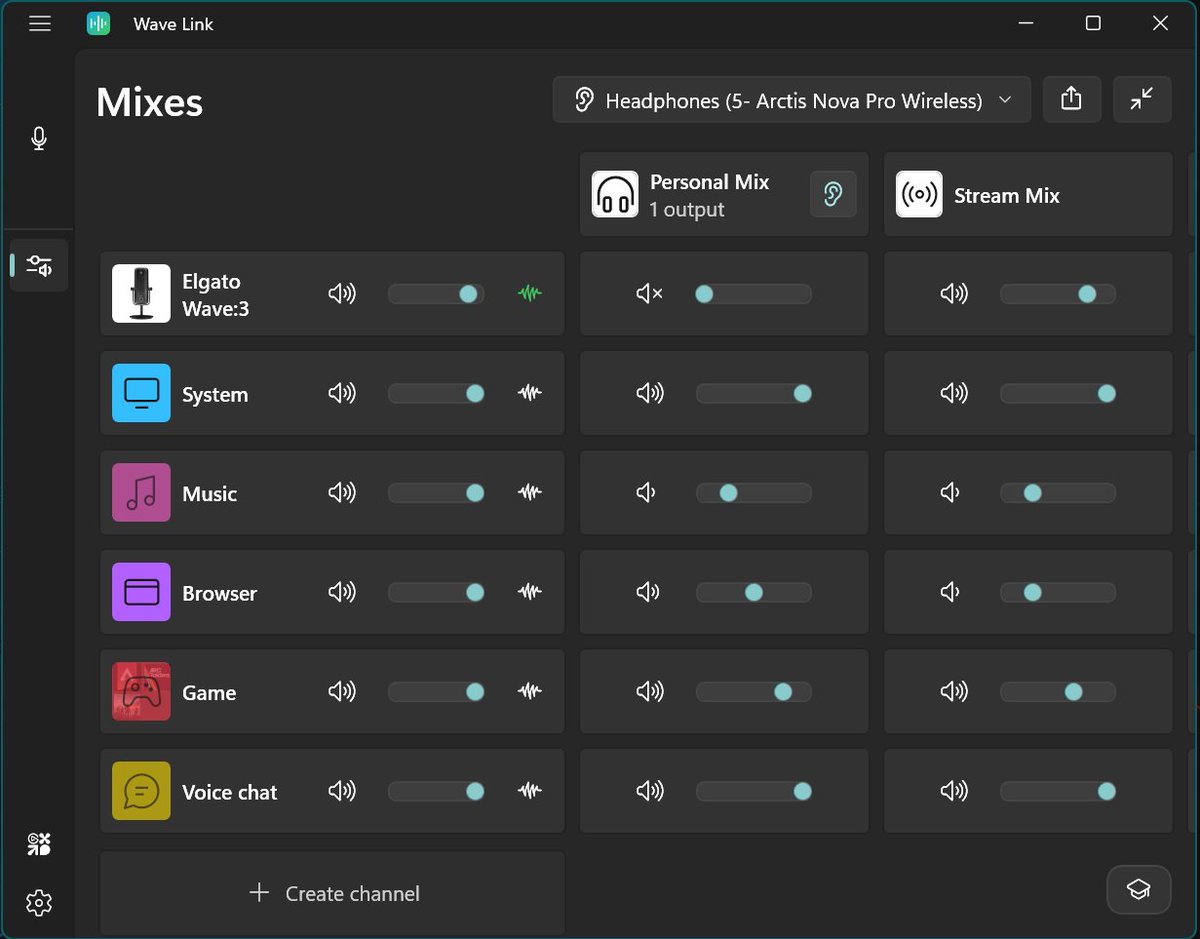Click the Mixes page heading
This screenshot has height=939, width=1200.
point(150,102)
